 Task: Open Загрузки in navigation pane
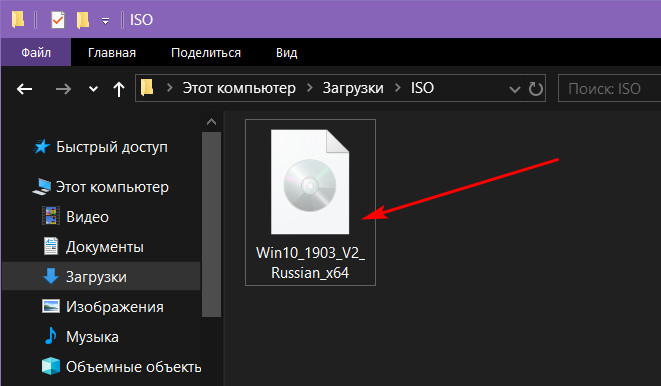click(96, 277)
